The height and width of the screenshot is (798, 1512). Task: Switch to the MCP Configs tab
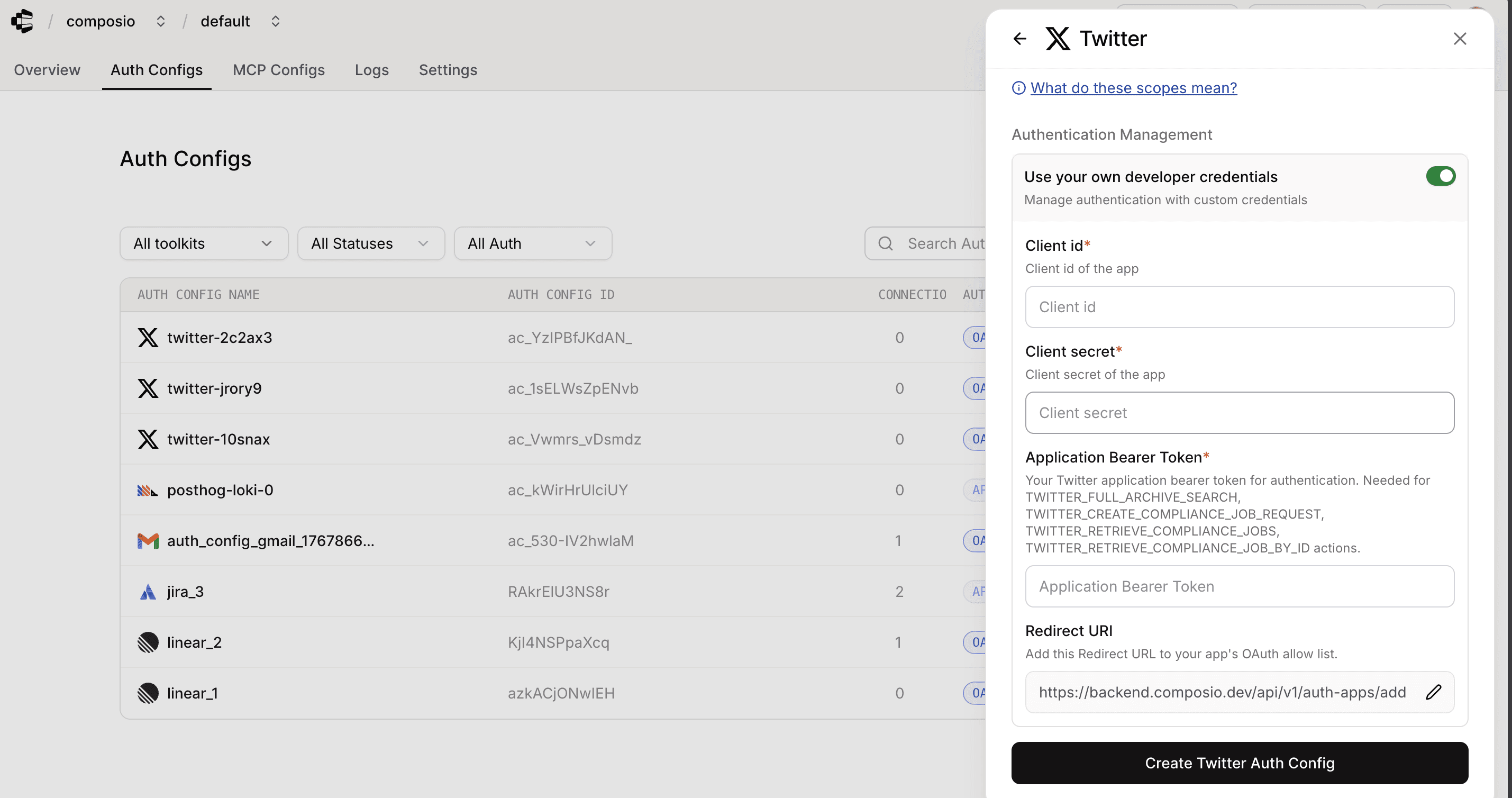(x=278, y=70)
